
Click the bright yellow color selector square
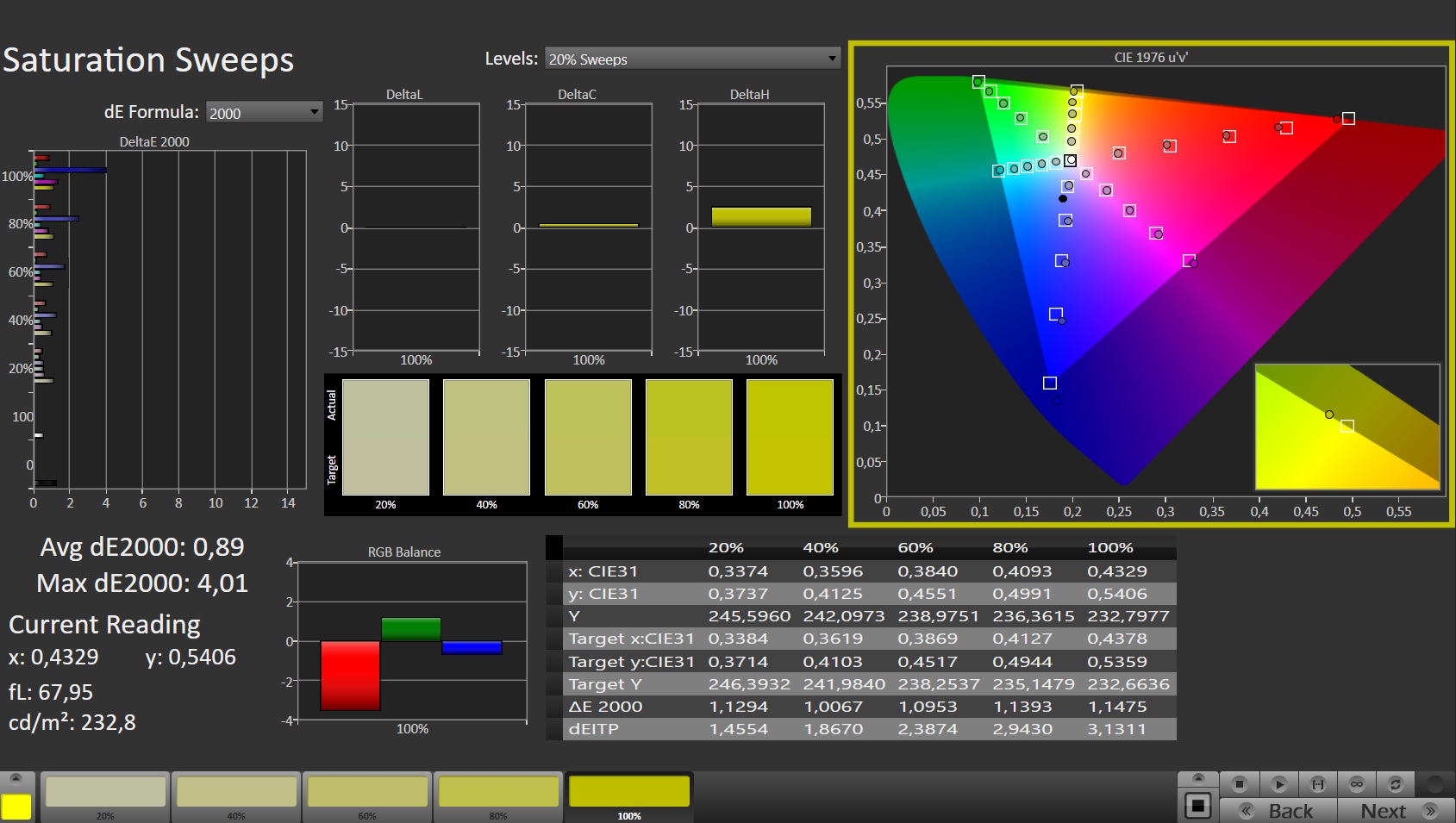coord(16,807)
